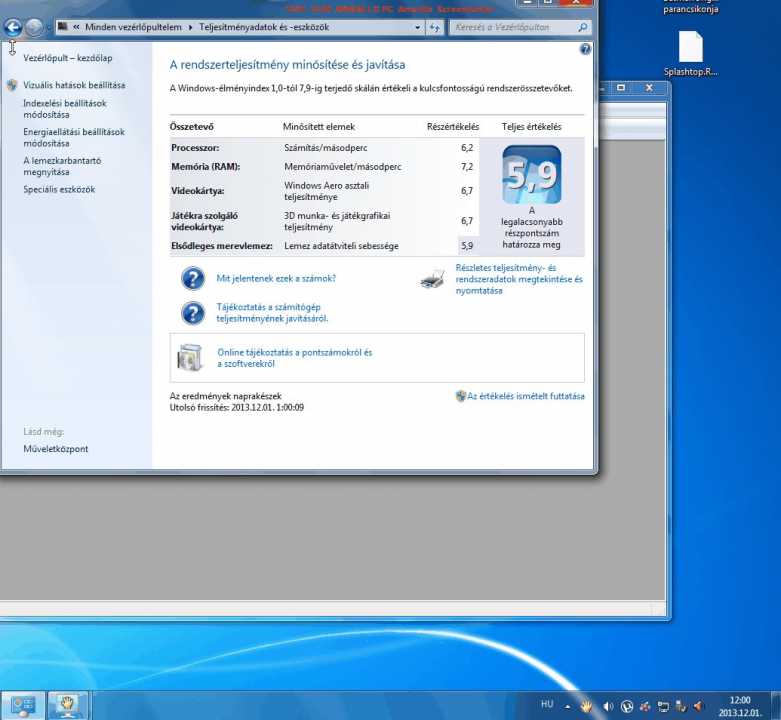
Task: Open Splashtop file on the desktop
Action: click(x=690, y=54)
